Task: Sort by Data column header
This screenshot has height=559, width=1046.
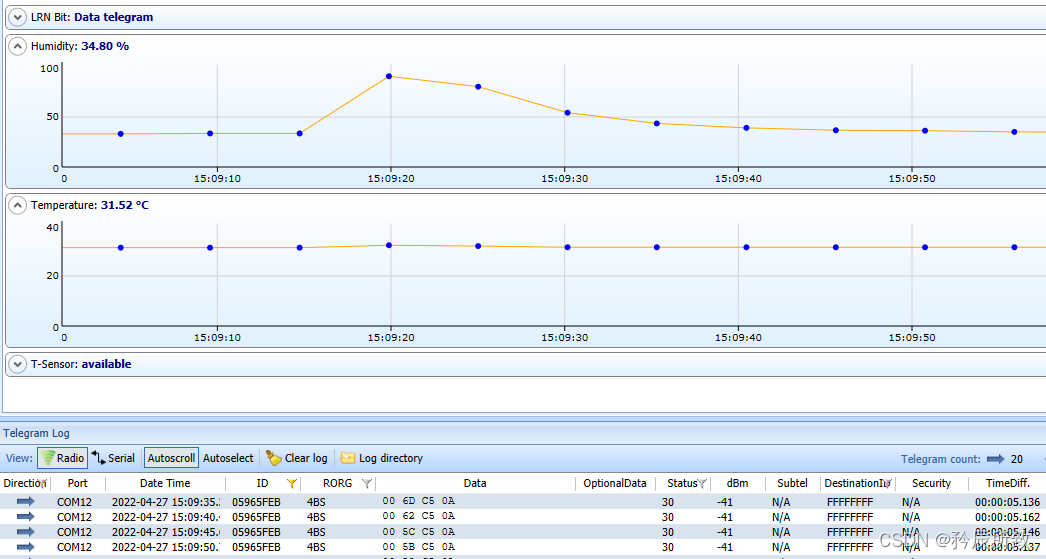Action: (475, 484)
